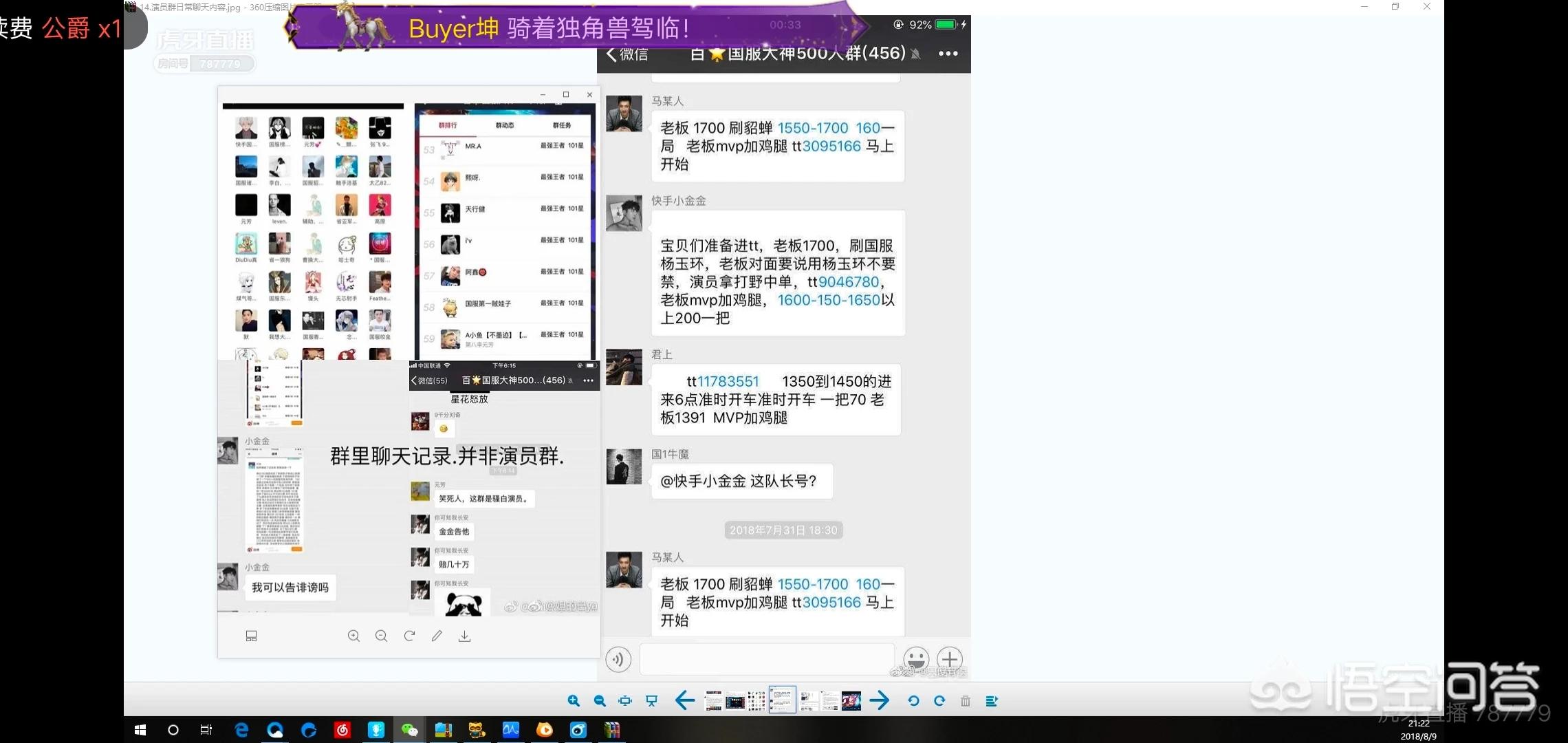
Task: Open the emoji picker in chat
Action: pos(916,658)
